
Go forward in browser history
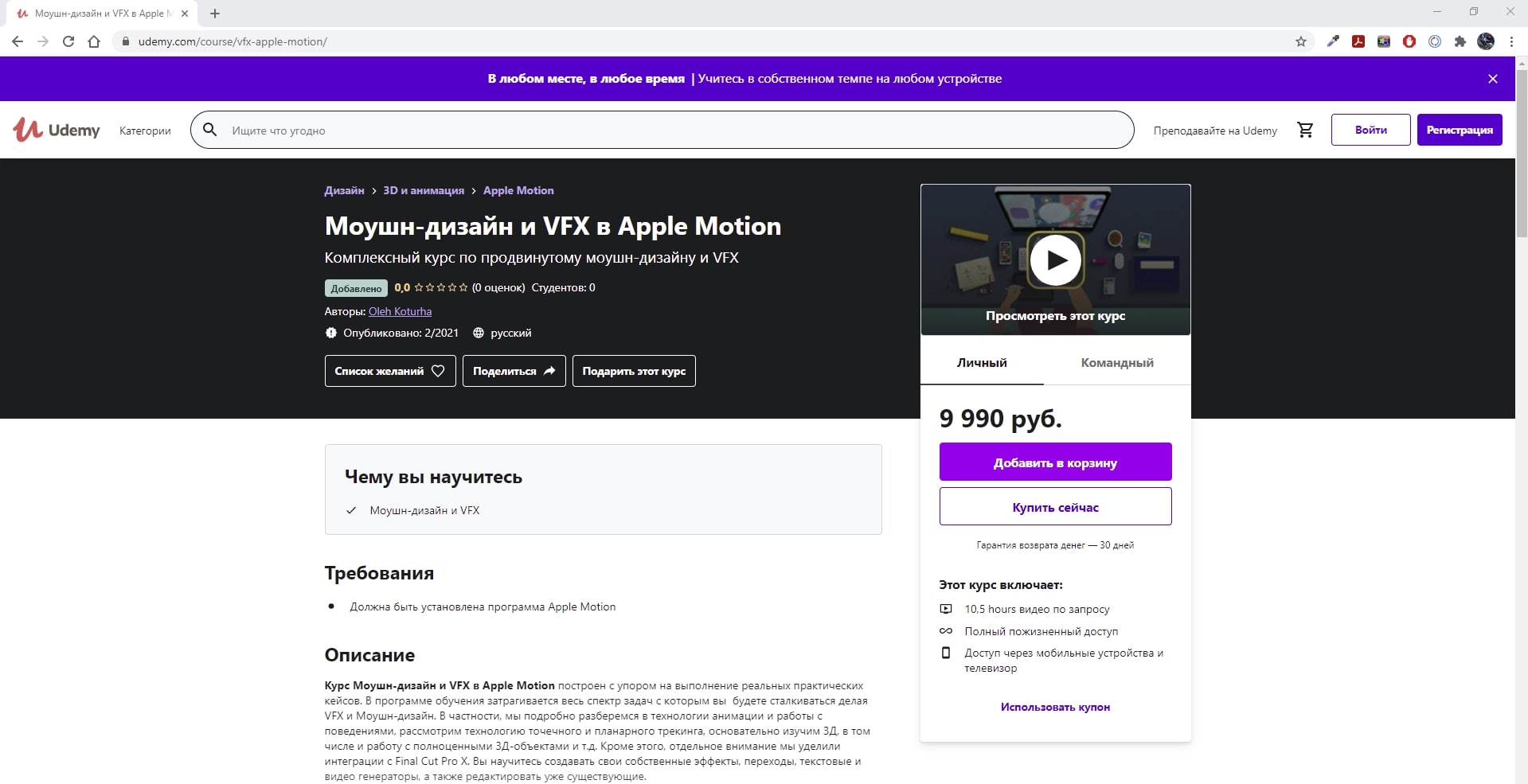[x=43, y=41]
